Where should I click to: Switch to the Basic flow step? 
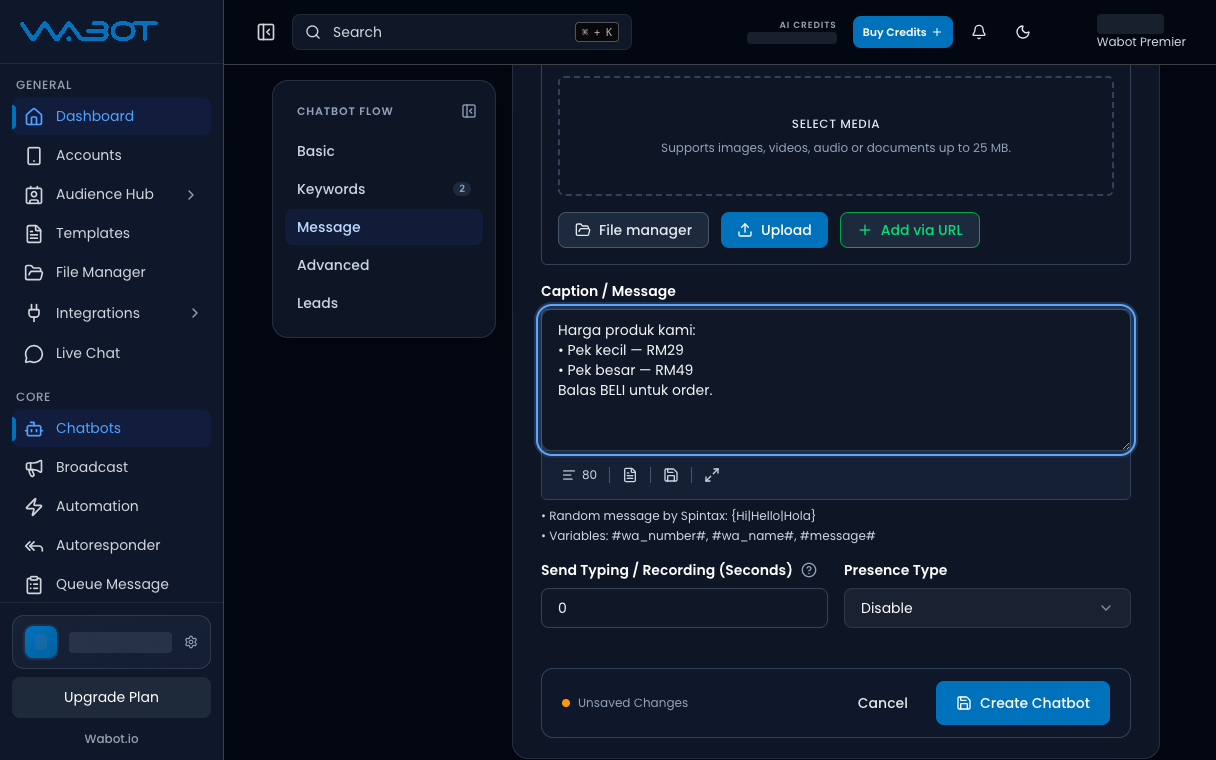pyautogui.click(x=384, y=151)
